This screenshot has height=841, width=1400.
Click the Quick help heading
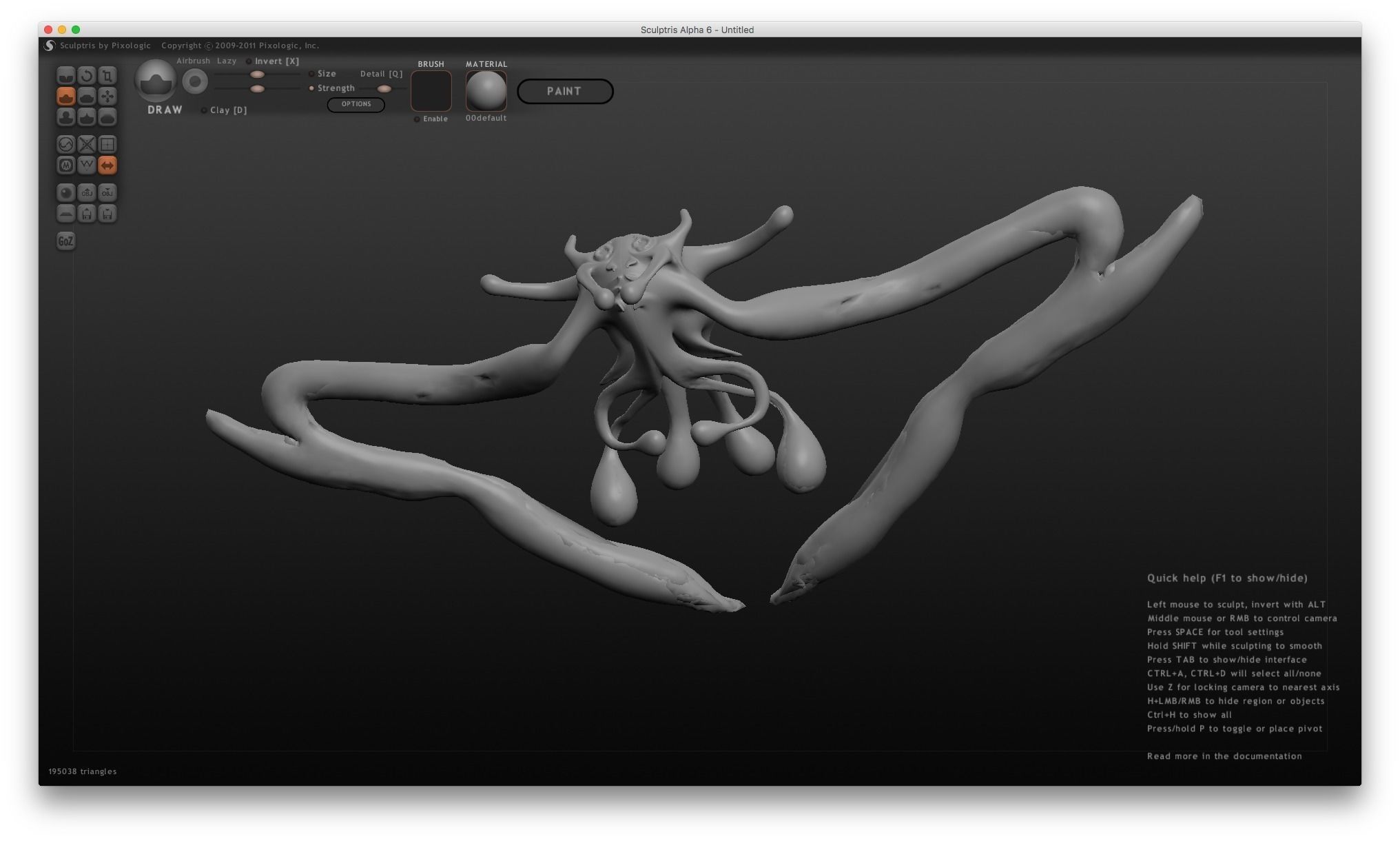1227,578
